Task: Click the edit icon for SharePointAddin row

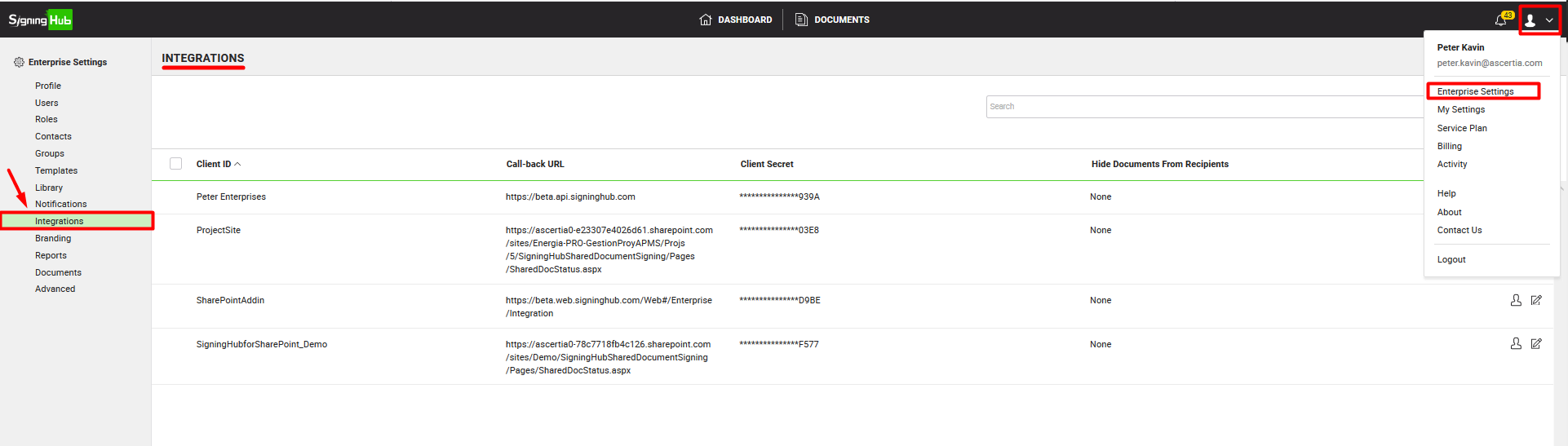Action: (1536, 300)
